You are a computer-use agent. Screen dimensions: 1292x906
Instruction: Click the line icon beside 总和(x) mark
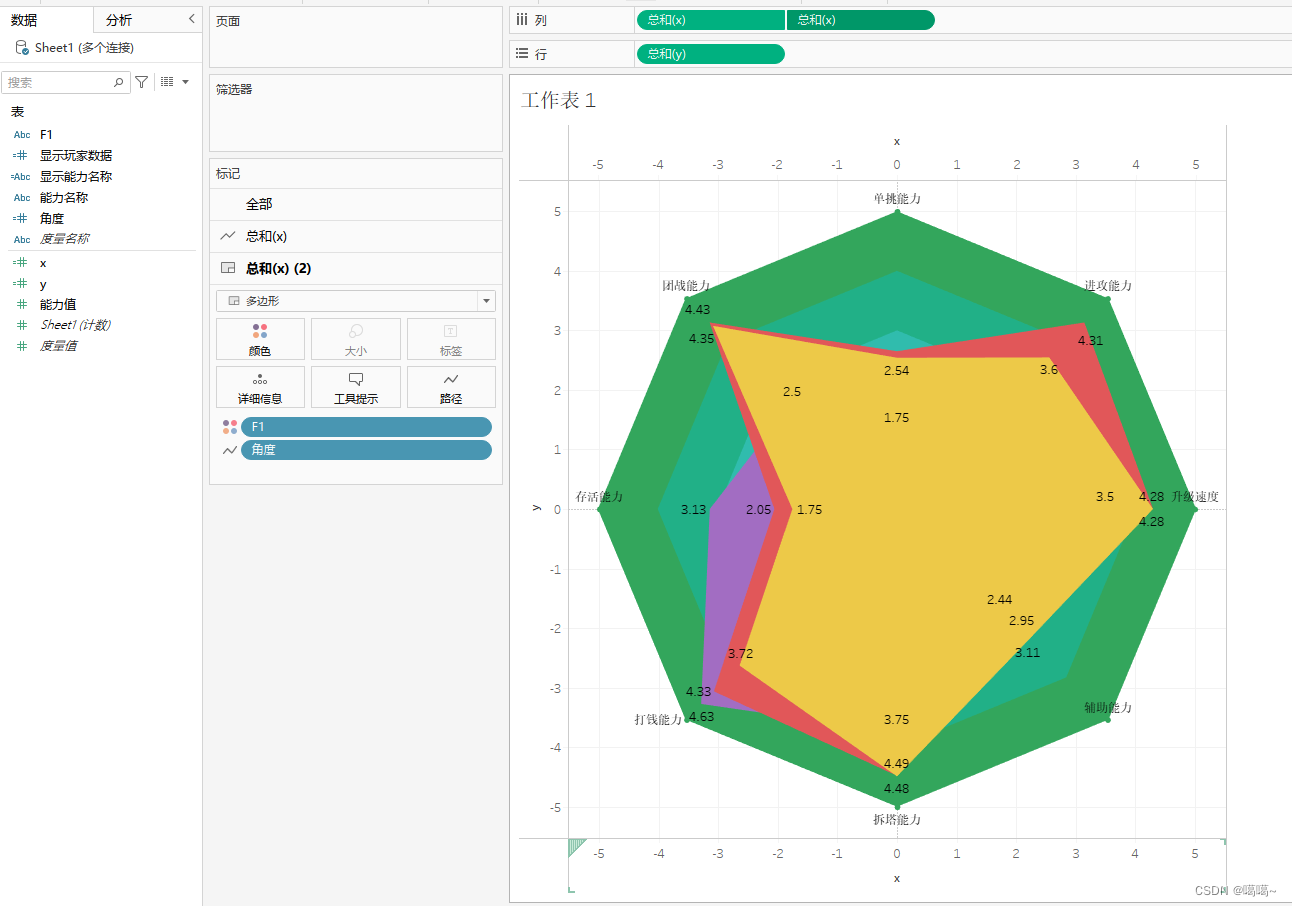(228, 236)
